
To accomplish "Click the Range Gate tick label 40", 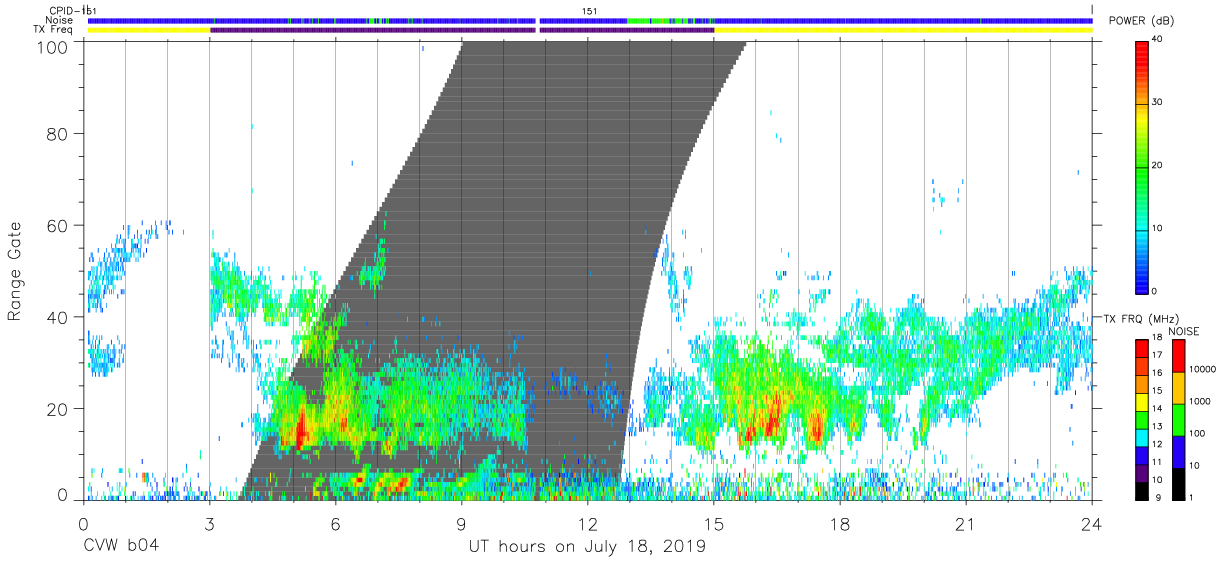I will tap(58, 317).
